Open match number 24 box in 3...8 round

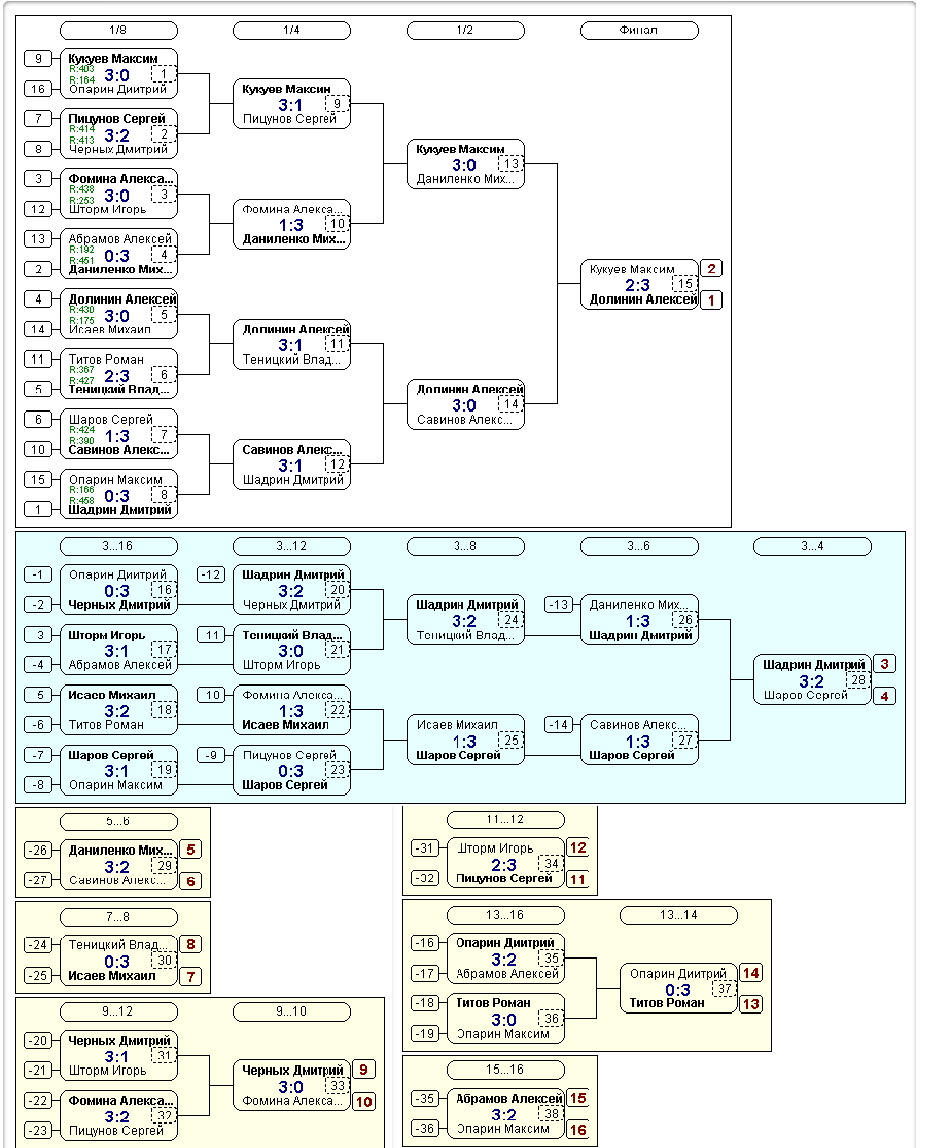coord(511,620)
